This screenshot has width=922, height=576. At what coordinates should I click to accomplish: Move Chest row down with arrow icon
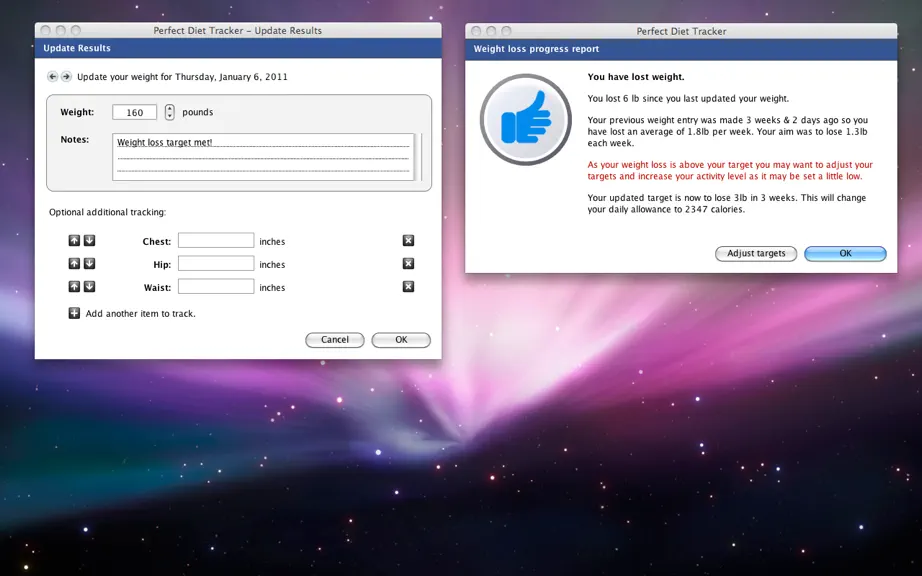(x=89, y=240)
